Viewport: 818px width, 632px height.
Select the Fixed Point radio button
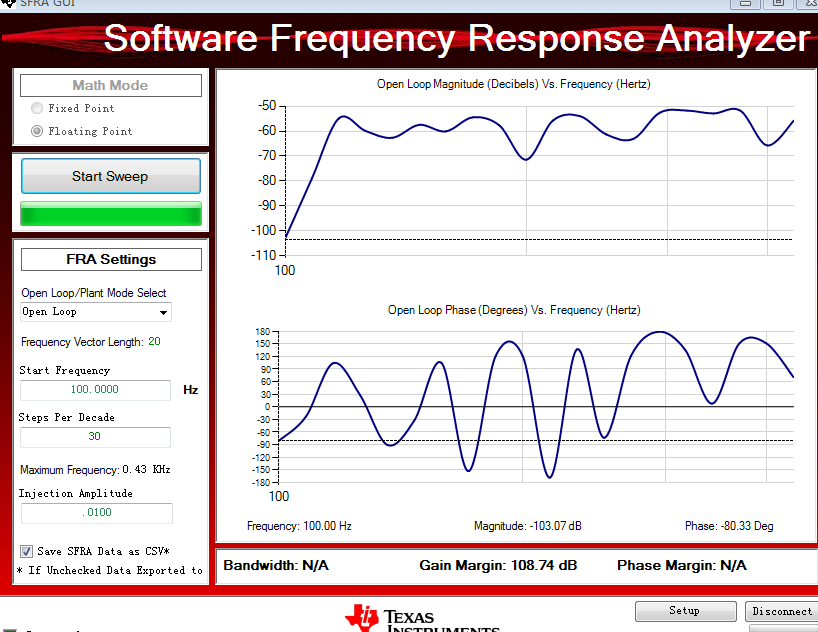pyautogui.click(x=37, y=108)
